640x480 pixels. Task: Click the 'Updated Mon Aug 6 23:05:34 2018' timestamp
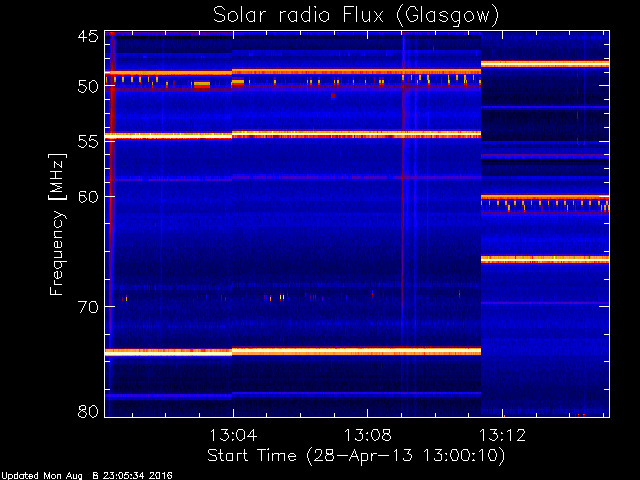87,476
